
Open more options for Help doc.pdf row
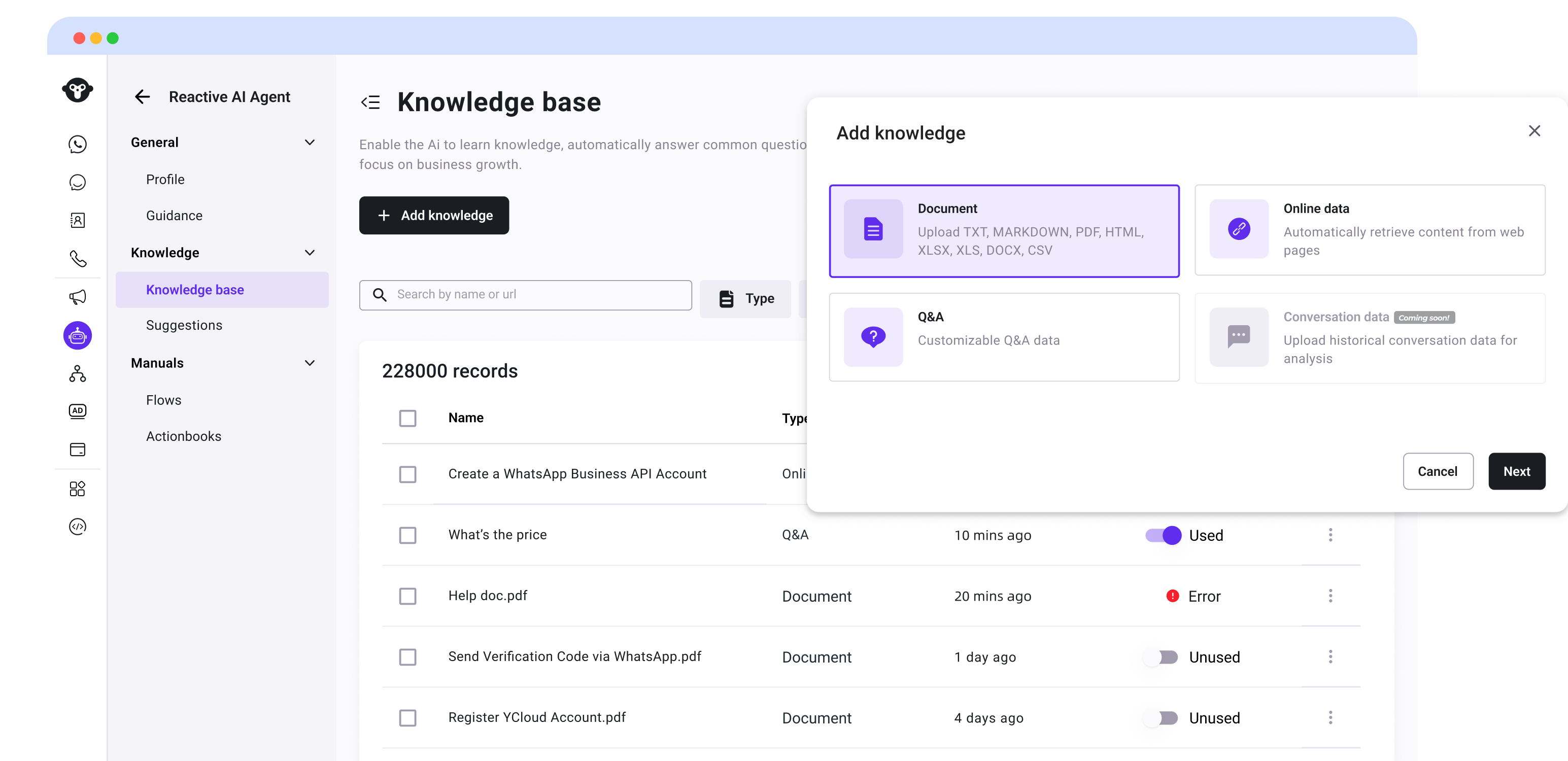1330,596
